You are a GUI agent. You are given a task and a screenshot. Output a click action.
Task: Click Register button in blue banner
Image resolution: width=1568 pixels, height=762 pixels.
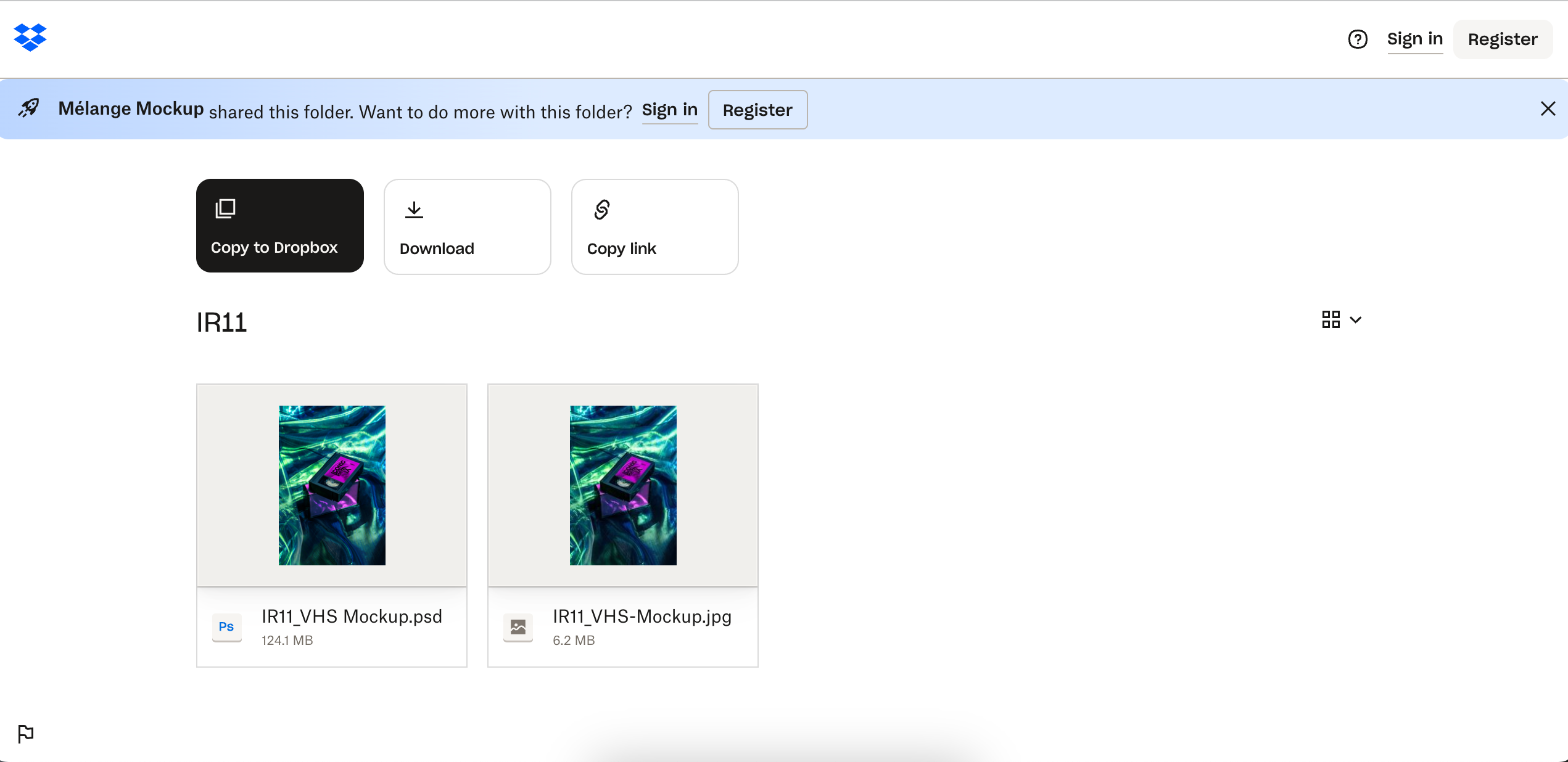(x=757, y=110)
